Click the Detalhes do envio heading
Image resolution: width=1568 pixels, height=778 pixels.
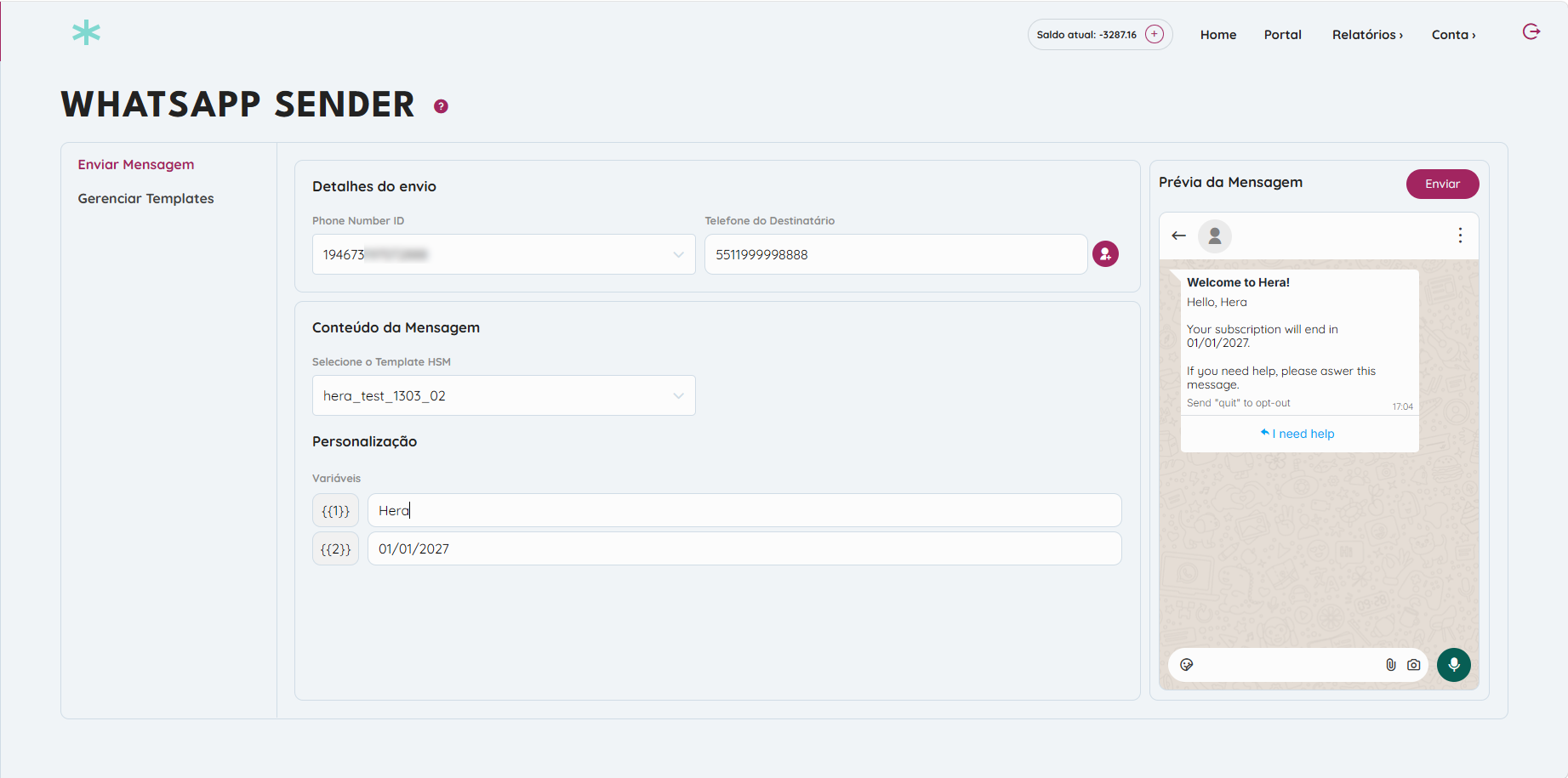coord(374,186)
